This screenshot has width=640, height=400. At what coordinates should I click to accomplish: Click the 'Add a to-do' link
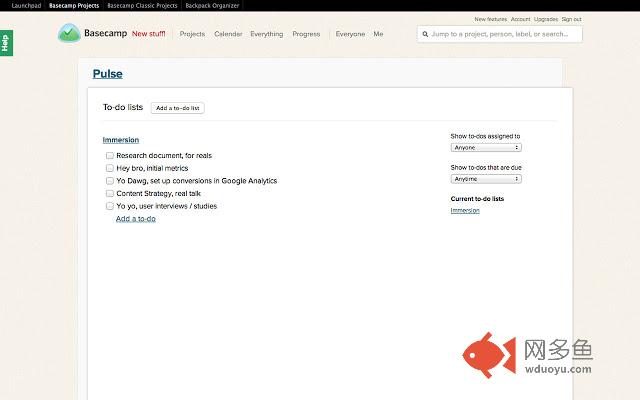[136, 219]
